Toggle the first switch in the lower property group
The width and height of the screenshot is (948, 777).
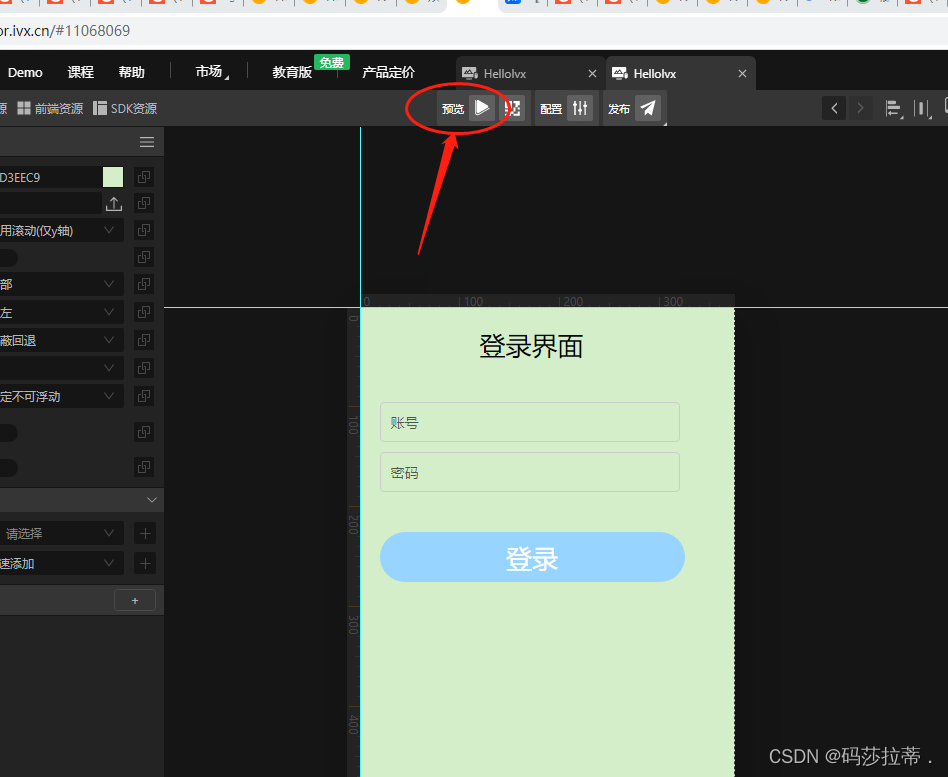[x=9, y=432]
